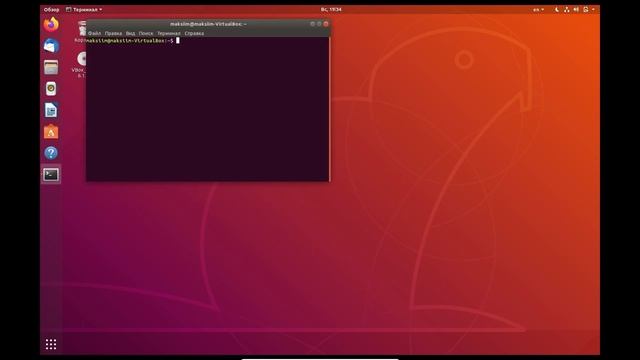Image resolution: width=640 pixels, height=360 pixels.
Task: Launch Thunderbird mail from the dock
Action: click(51, 46)
